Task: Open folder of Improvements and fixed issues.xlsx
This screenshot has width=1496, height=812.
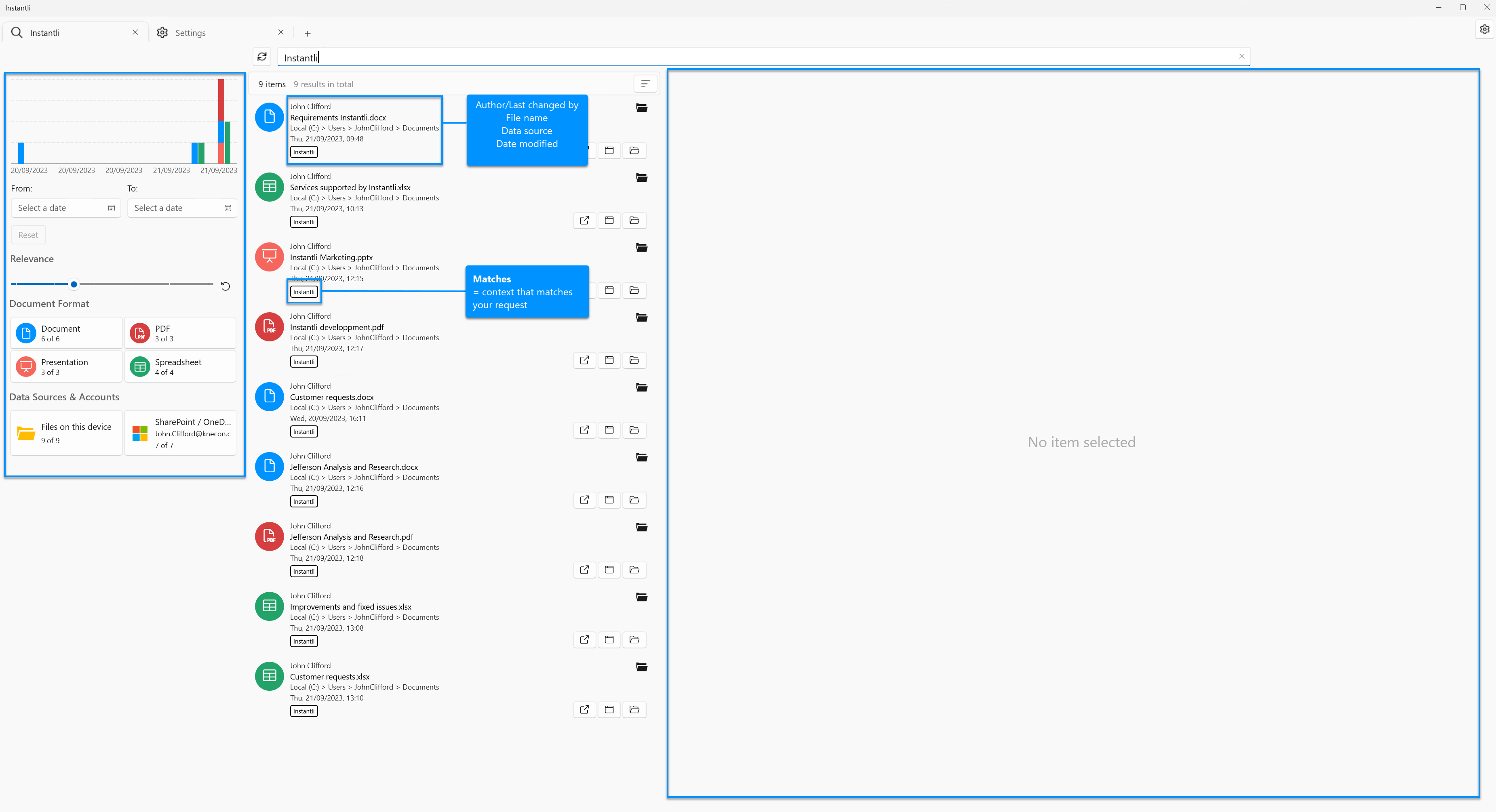Action: point(634,640)
